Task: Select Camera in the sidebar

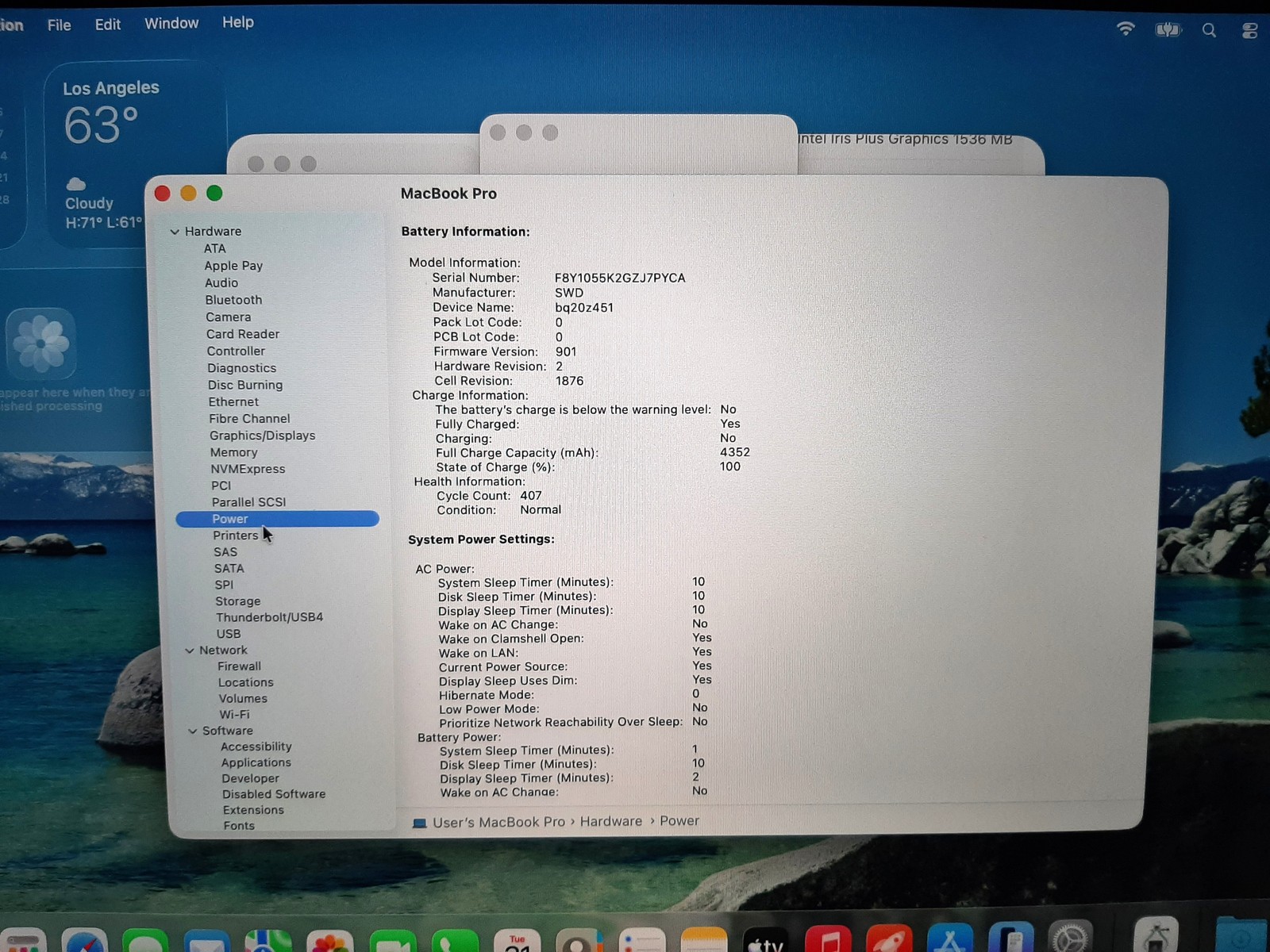Action: pyautogui.click(x=229, y=317)
